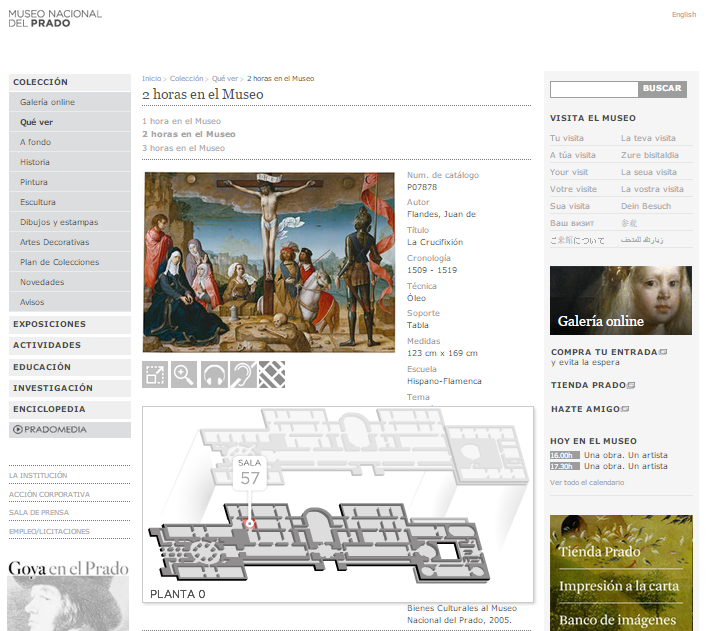Image resolution: width=712 pixels, height=631 pixels.
Task: Click into the search text field
Action: point(593,89)
